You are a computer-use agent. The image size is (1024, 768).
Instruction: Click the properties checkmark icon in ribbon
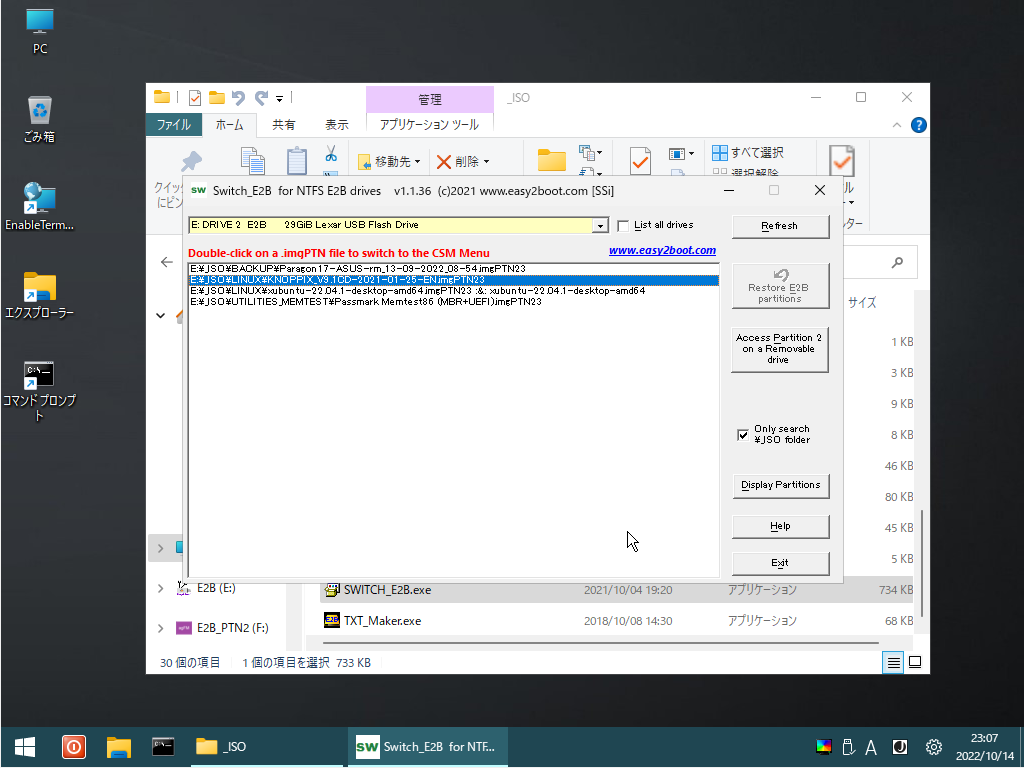pyautogui.click(x=641, y=161)
